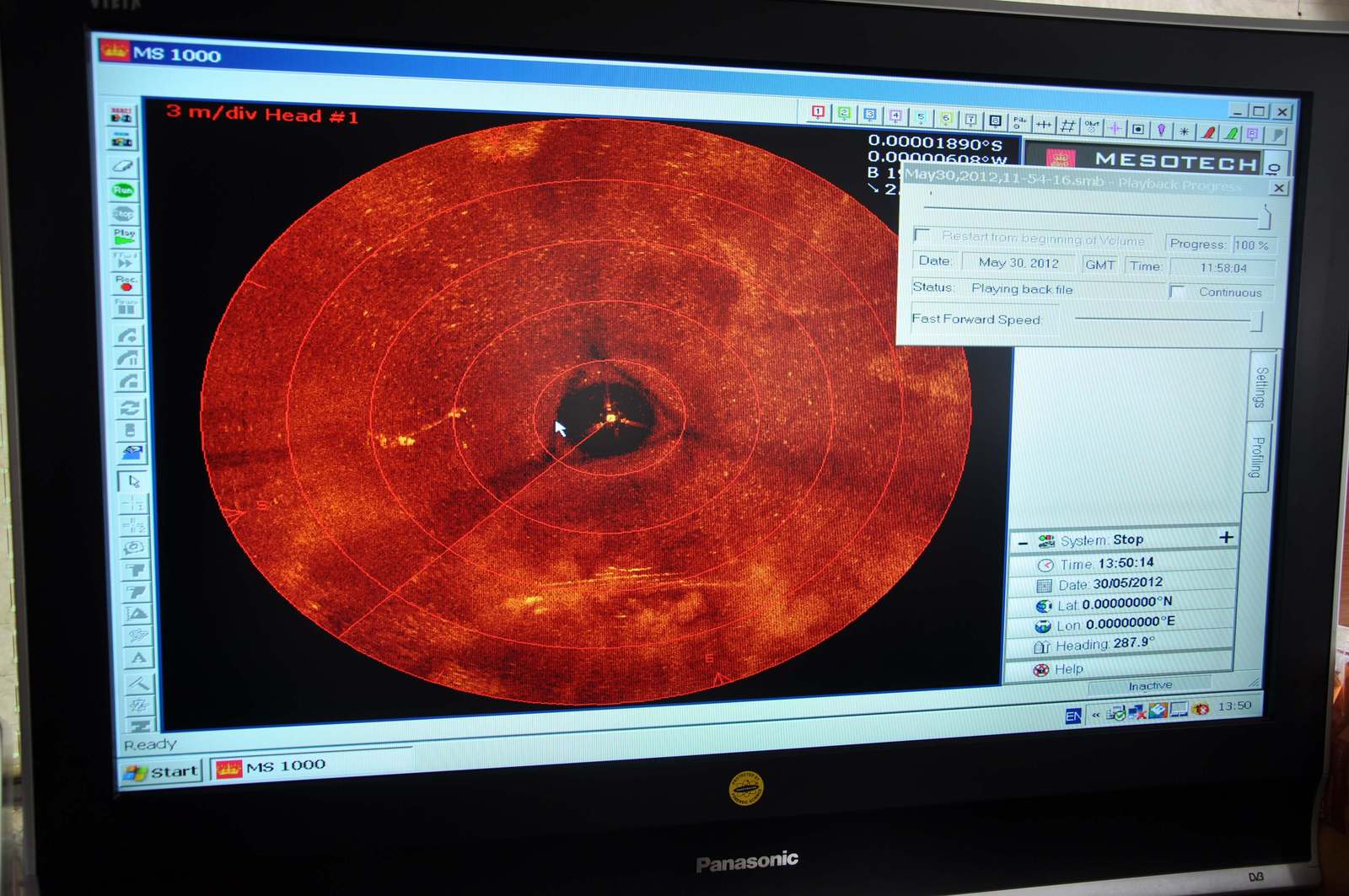Enable Restart from beginning of Volume checkbox

922,234
